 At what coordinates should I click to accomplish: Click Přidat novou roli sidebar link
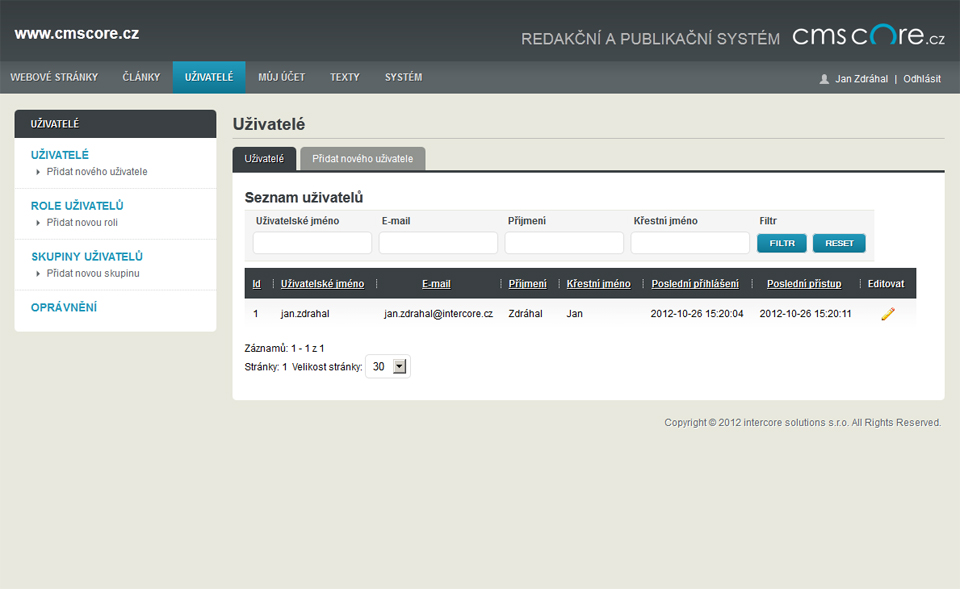(82, 222)
